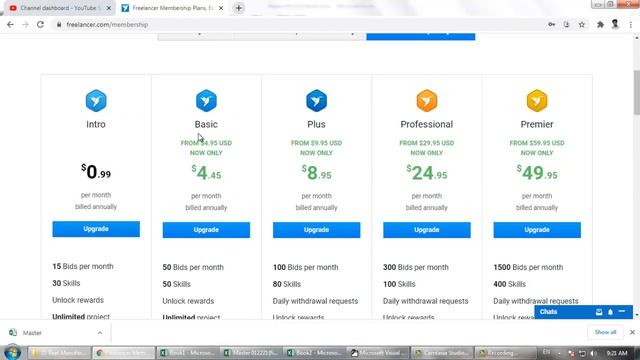The image size is (640, 360).
Task: Open the Windows Start button
Action: (x=12, y=353)
